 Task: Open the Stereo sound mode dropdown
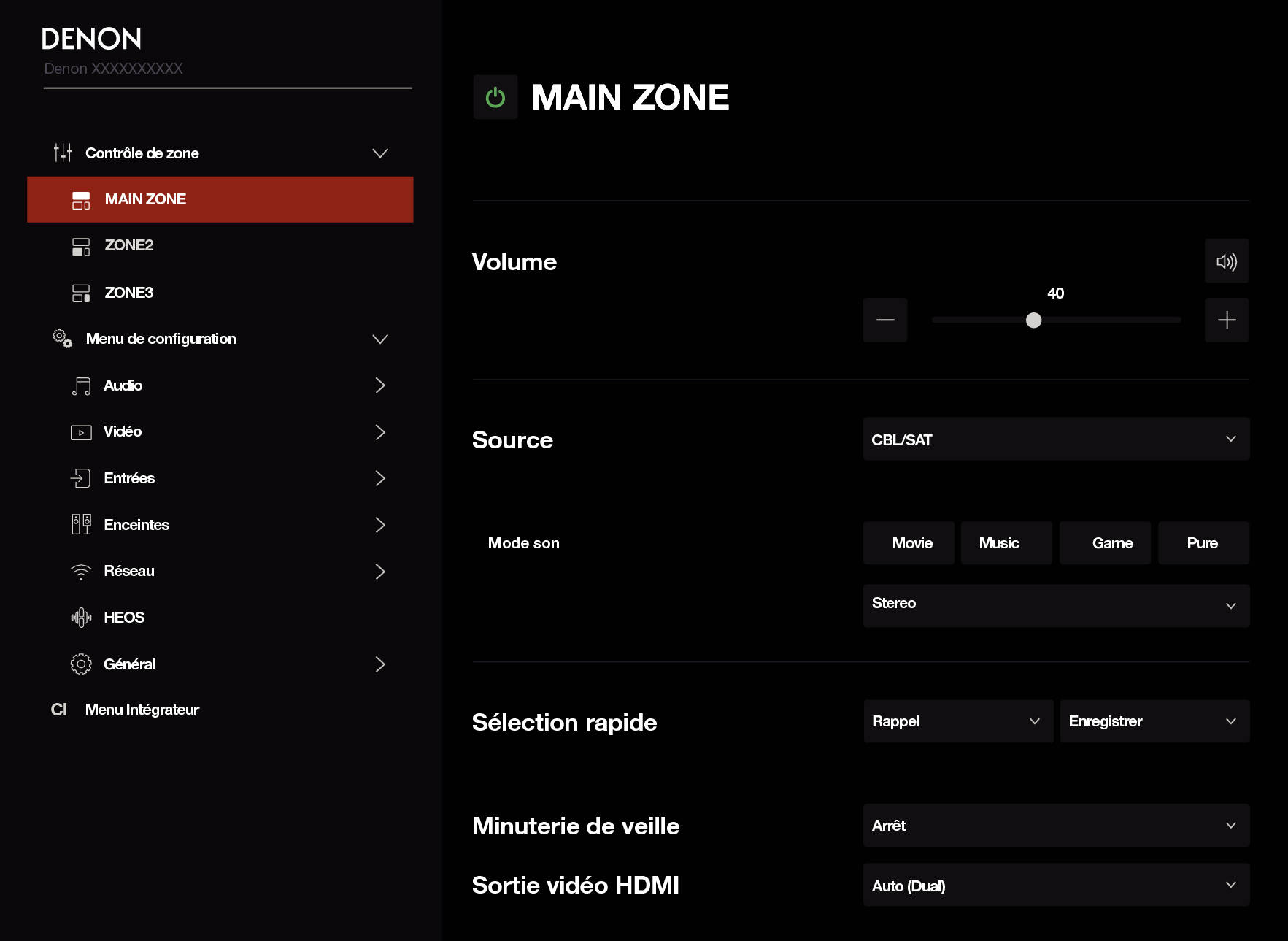tap(1055, 605)
